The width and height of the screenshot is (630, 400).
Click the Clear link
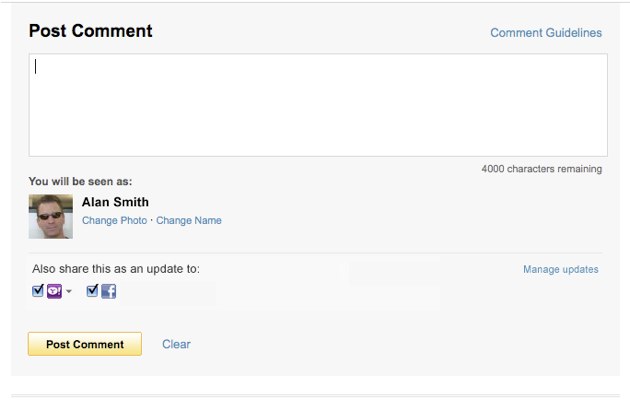[176, 344]
